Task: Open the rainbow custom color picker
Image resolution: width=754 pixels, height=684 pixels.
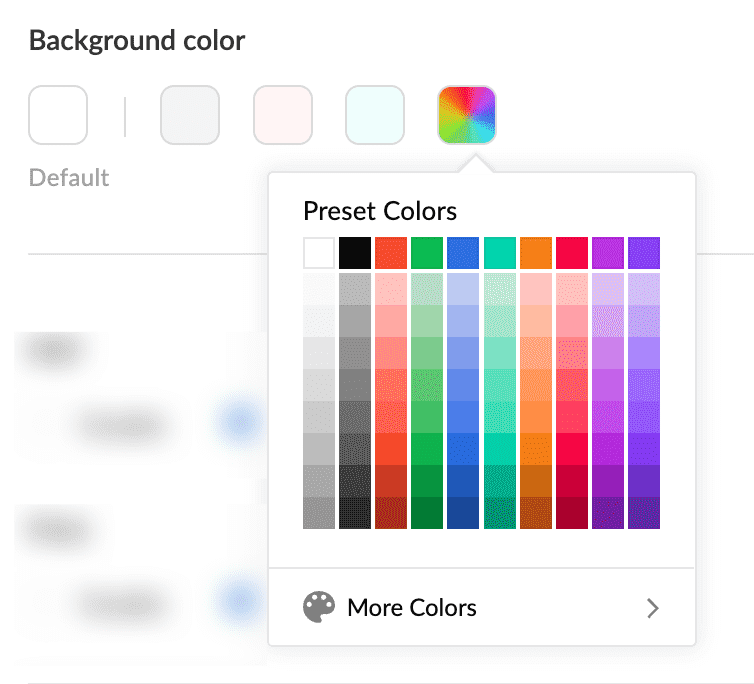Action: coord(467,115)
